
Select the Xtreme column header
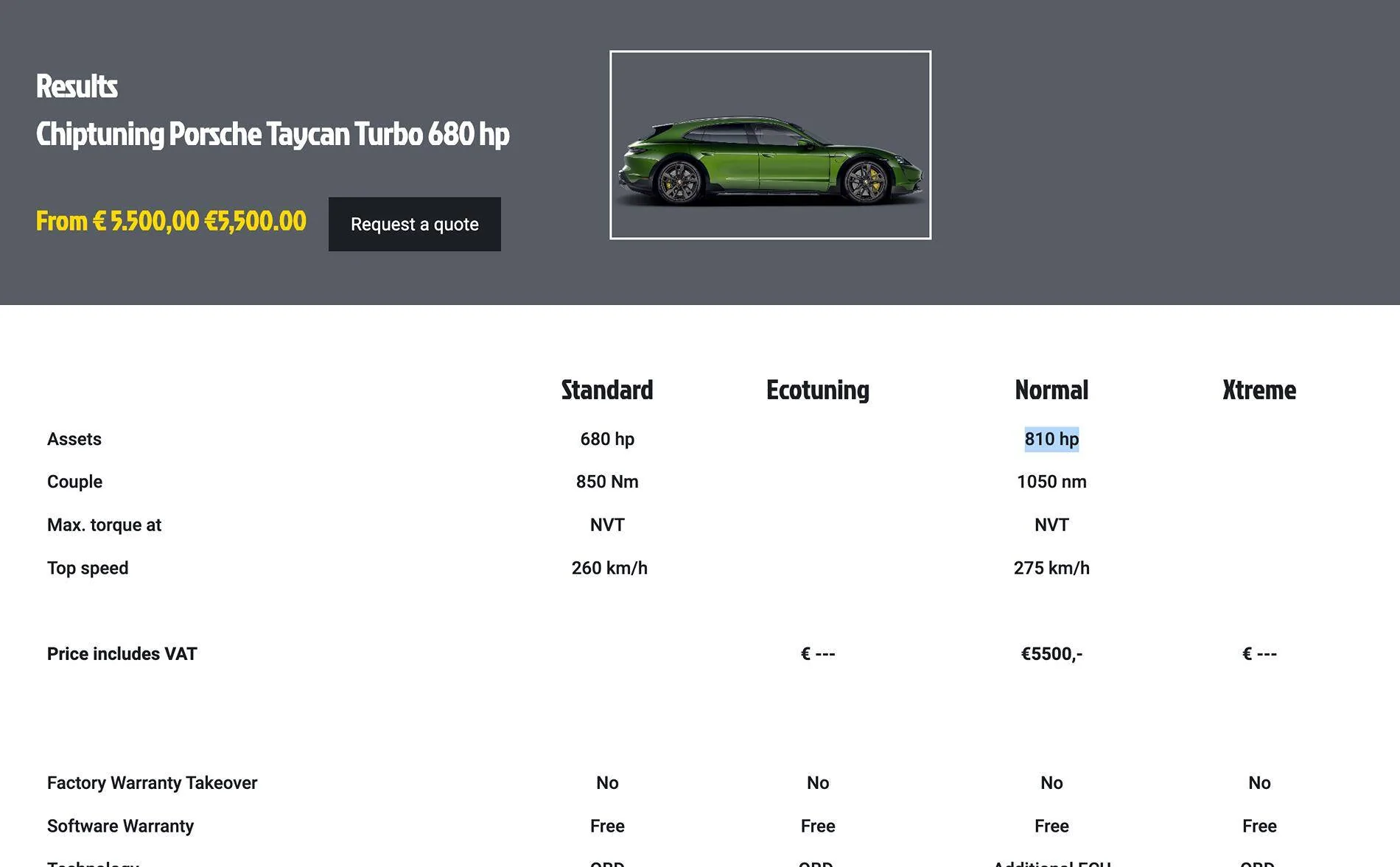tap(1259, 390)
